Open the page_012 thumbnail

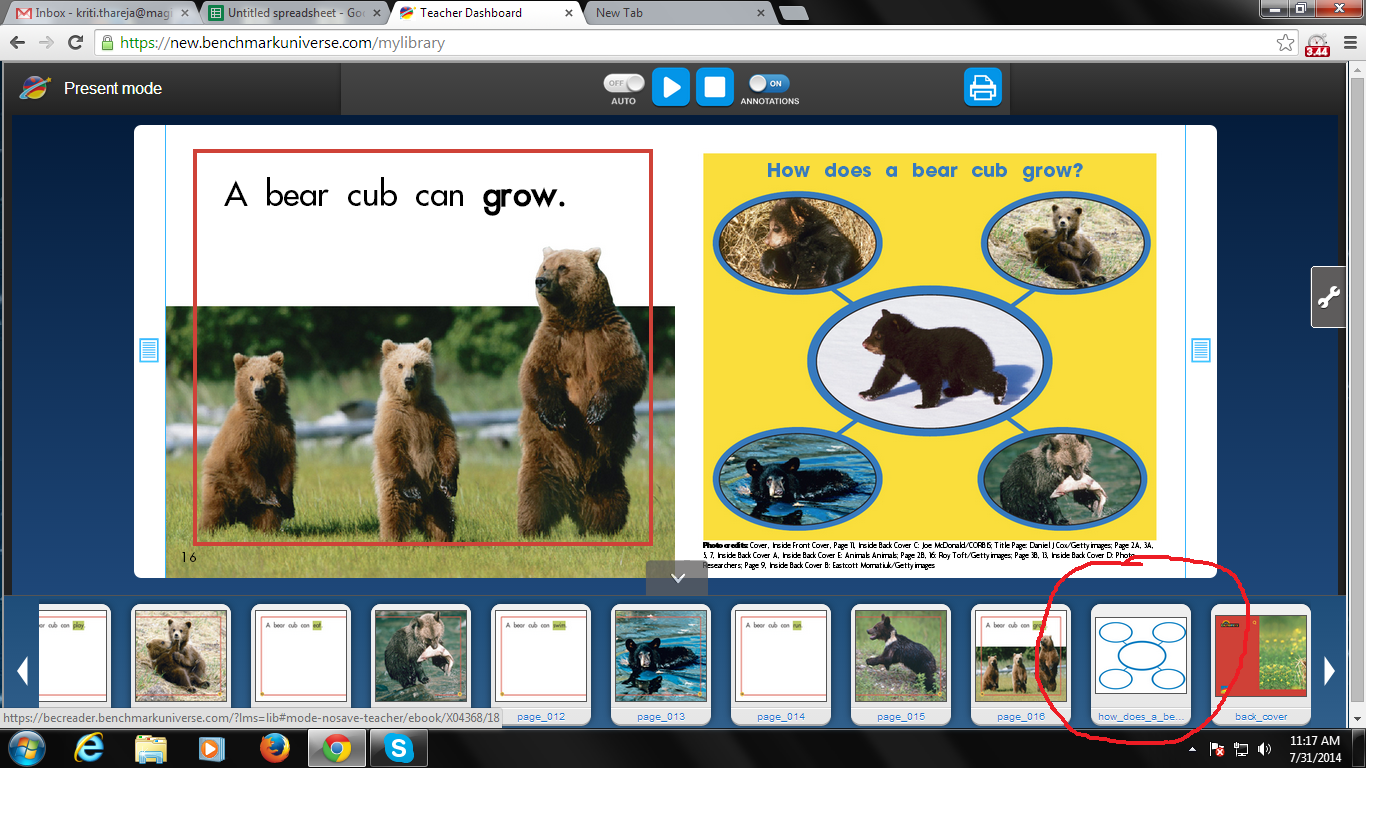tap(541, 664)
